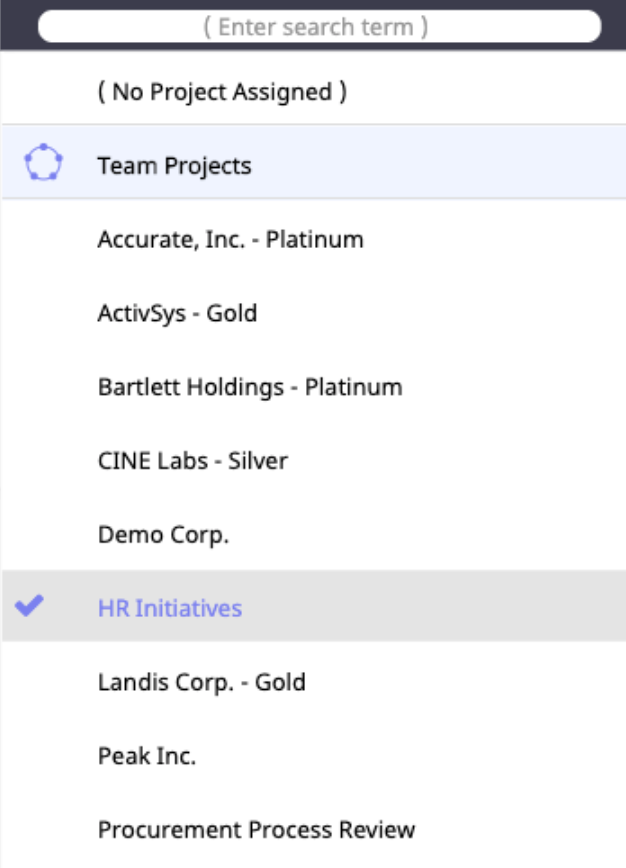
Task: Click the checkmark beside HR Initiatives
Action: pos(31,606)
